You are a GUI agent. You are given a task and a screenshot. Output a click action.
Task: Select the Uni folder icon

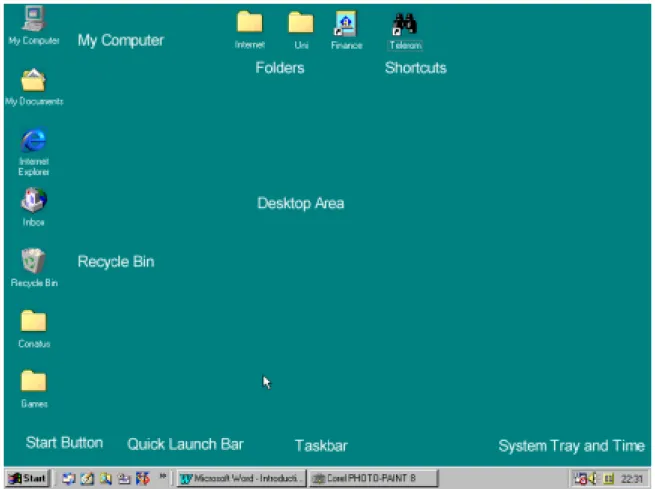[x=301, y=30]
